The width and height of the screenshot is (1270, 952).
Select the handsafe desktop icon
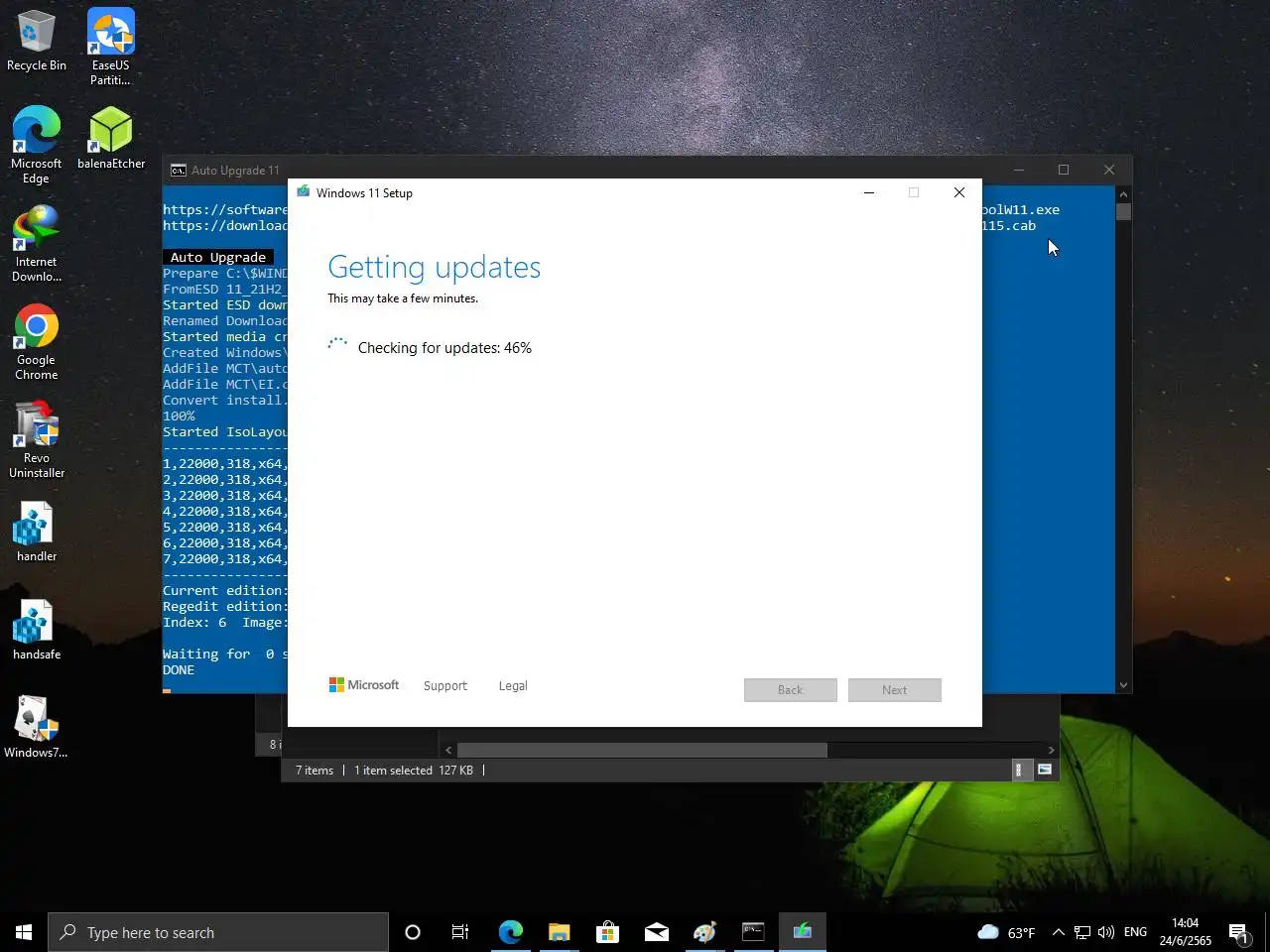[37, 629]
